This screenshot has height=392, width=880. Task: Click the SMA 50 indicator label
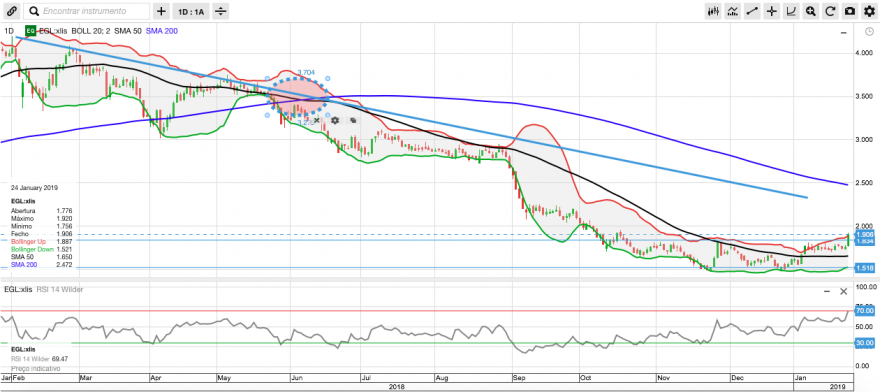click(x=128, y=31)
